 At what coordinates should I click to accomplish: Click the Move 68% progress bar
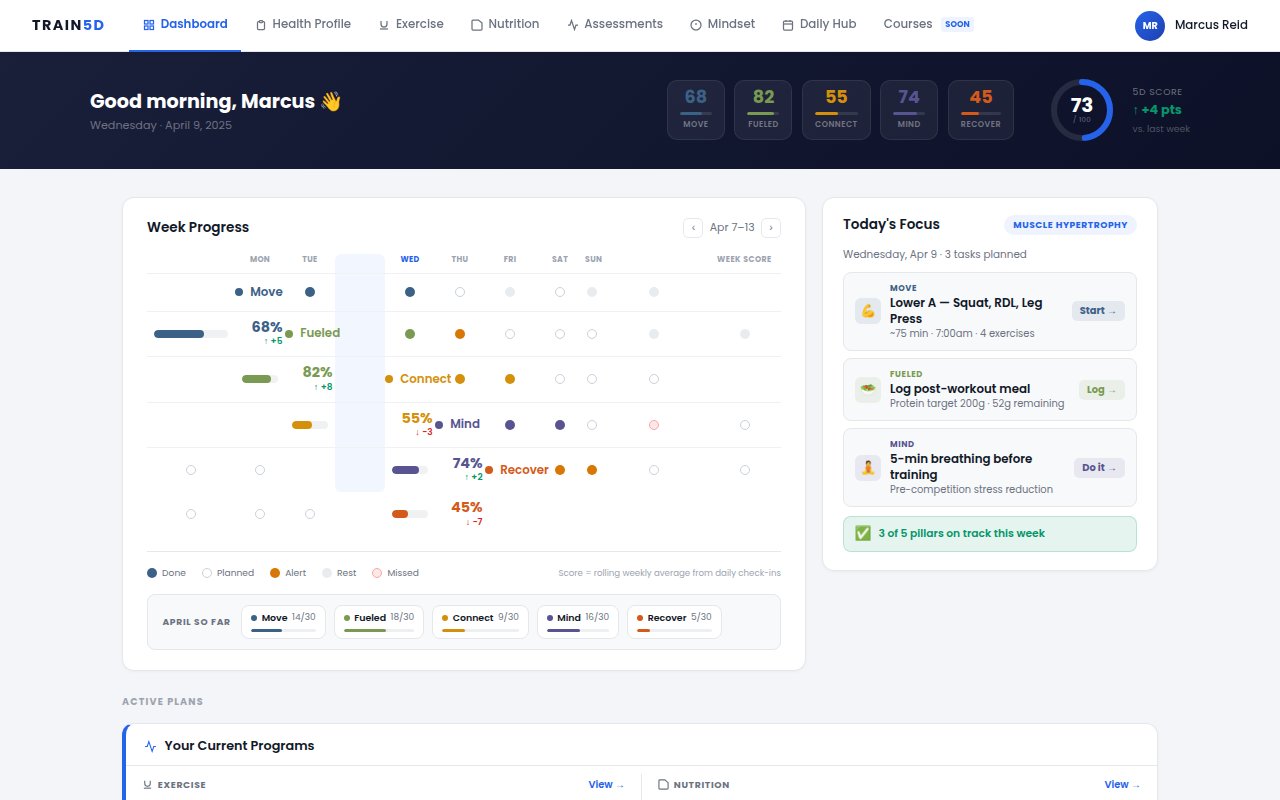[x=190, y=334]
